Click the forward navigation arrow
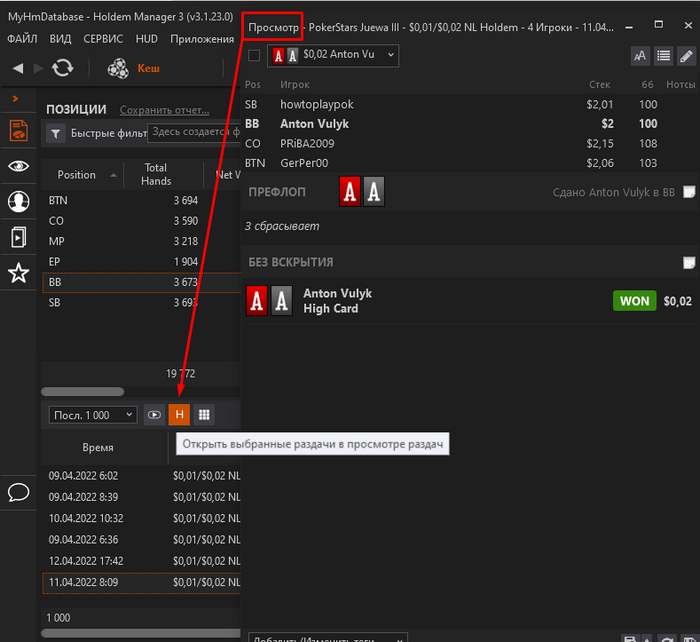700x642 pixels. tap(38, 68)
